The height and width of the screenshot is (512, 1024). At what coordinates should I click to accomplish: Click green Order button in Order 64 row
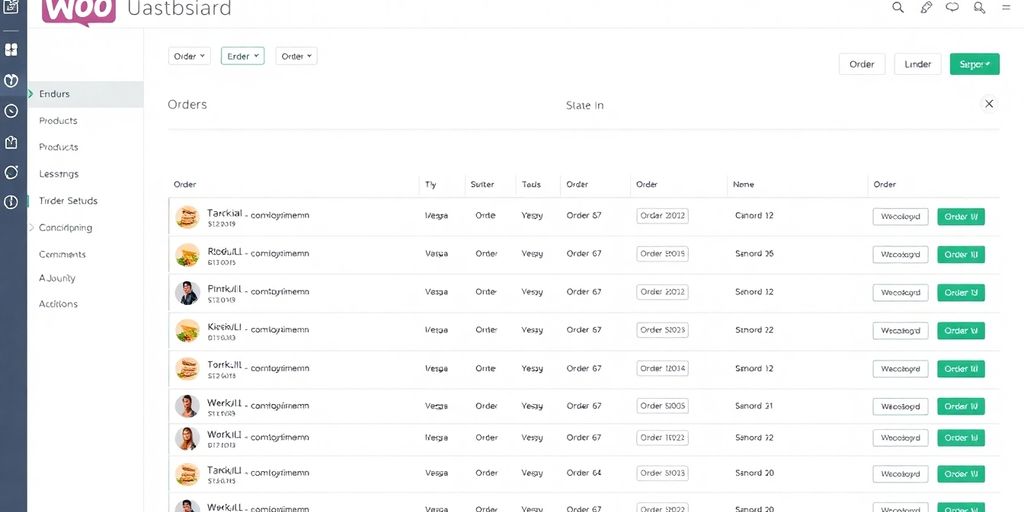click(961, 474)
